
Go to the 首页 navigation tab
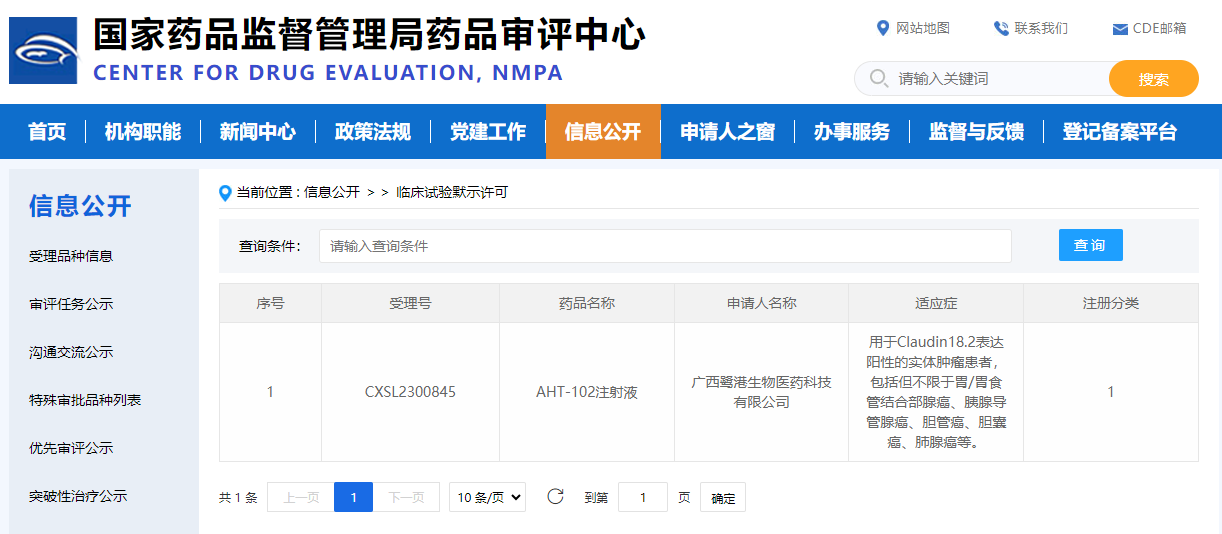click(47, 132)
